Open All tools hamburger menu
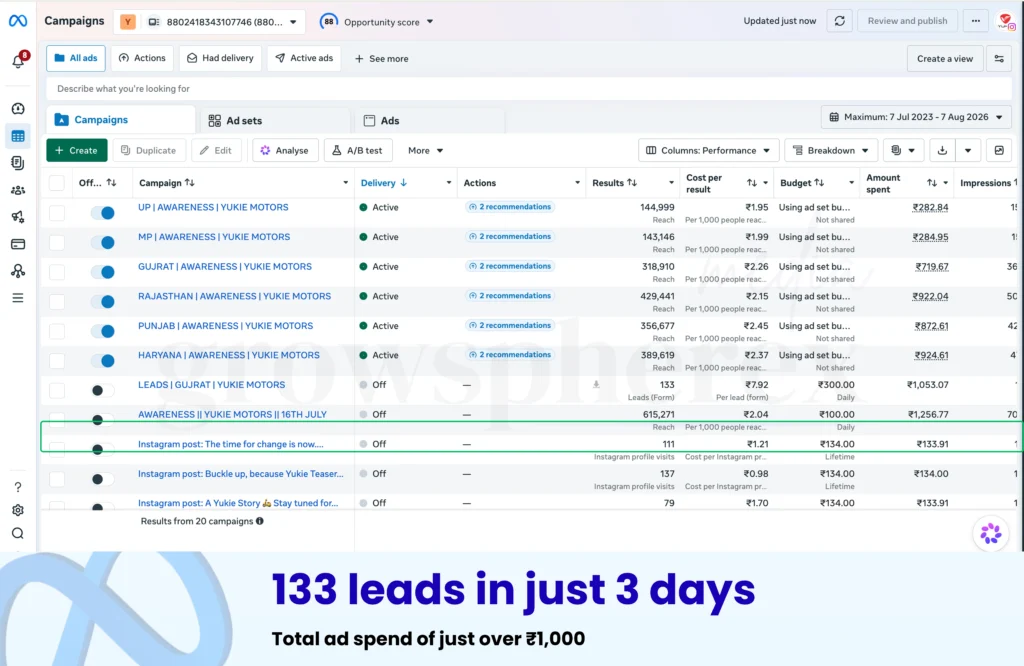The width and height of the screenshot is (1024, 666). (x=18, y=298)
